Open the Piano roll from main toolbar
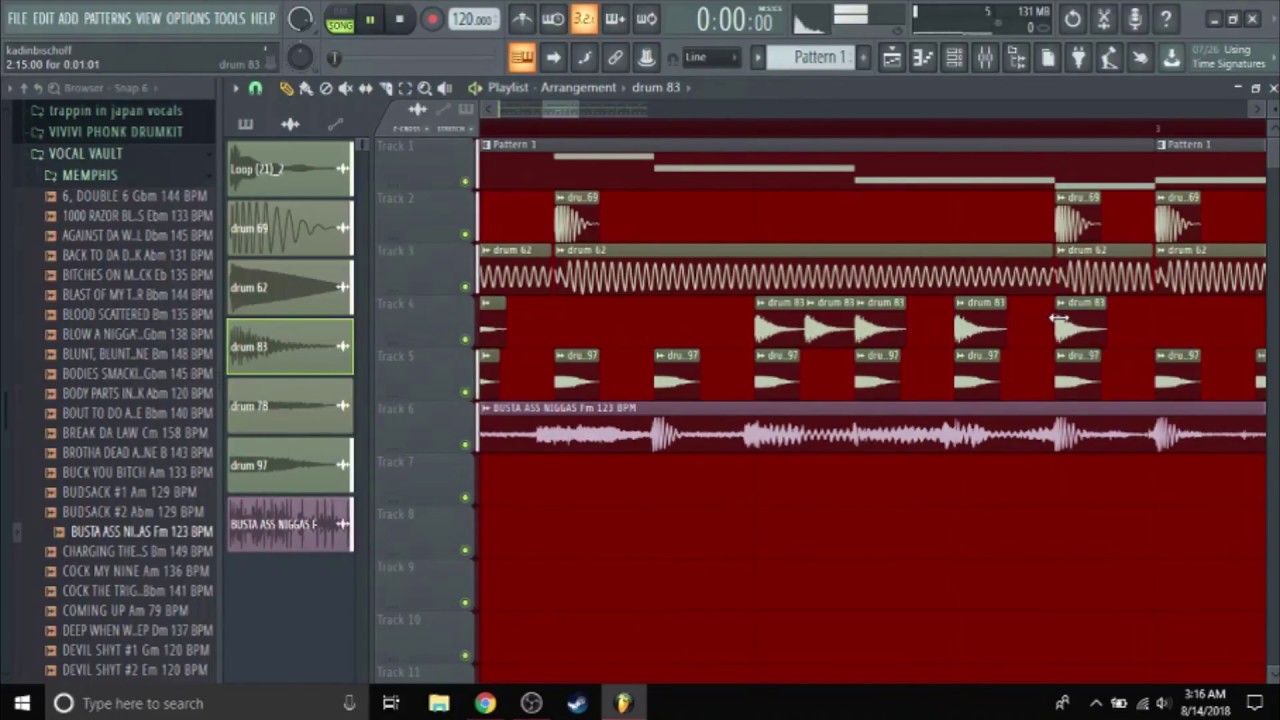The width and height of the screenshot is (1280, 720). (922, 58)
